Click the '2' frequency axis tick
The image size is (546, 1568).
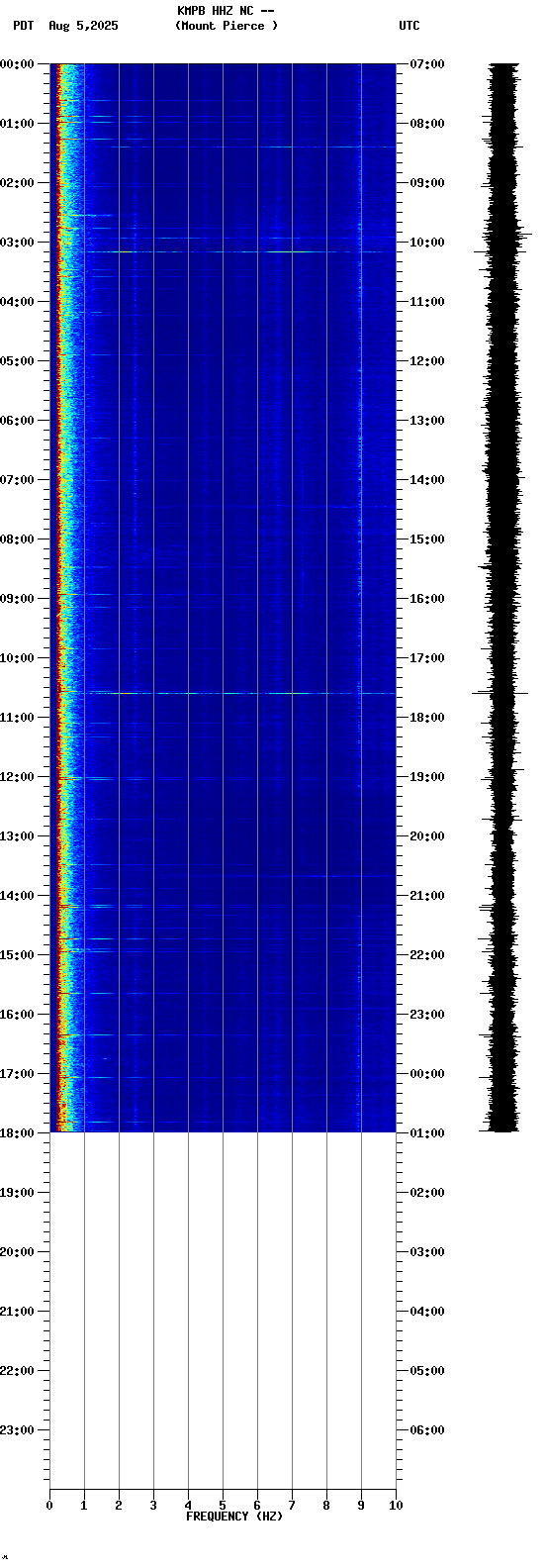[119, 1506]
